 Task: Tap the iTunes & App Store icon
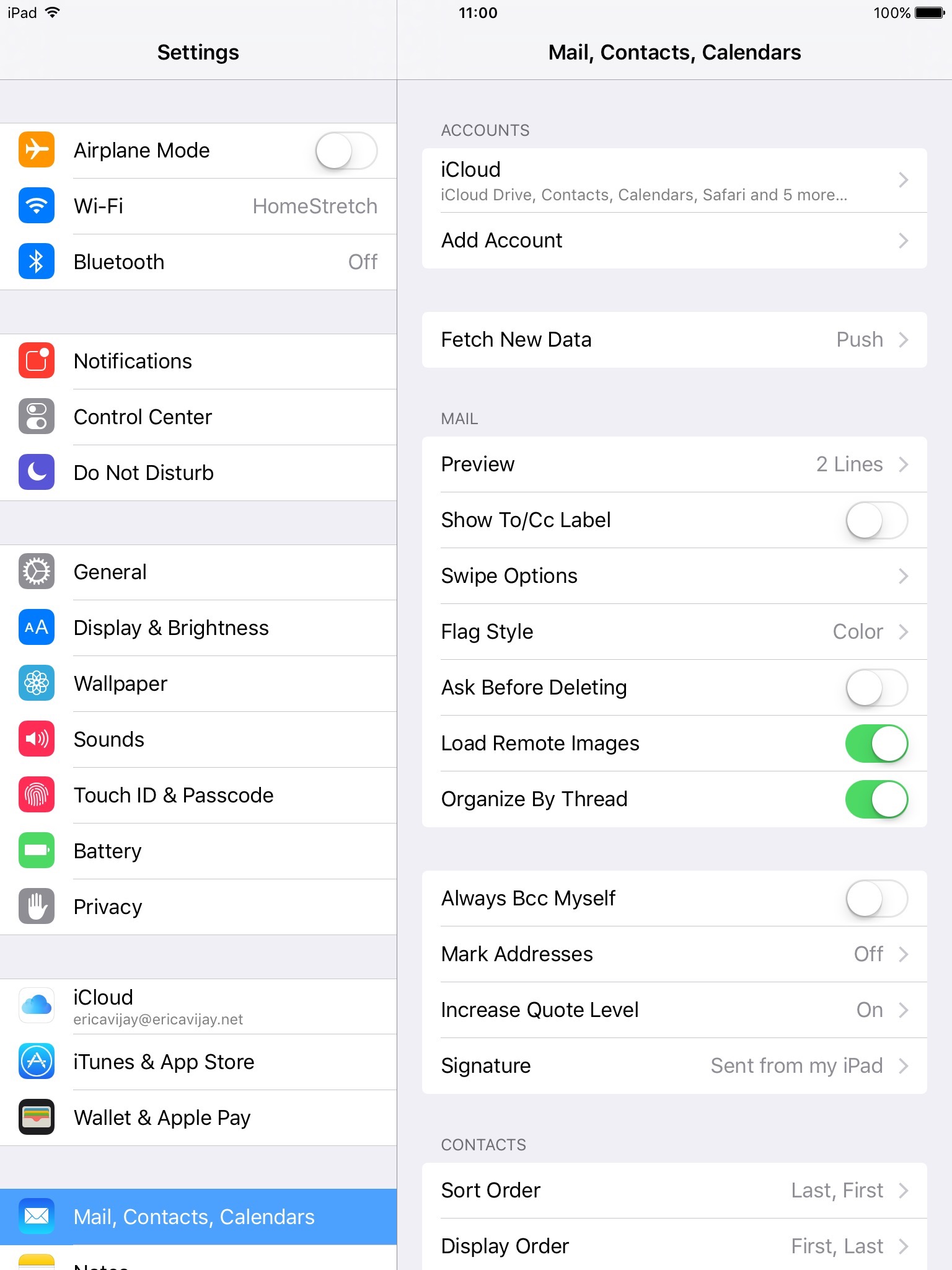click(x=37, y=1062)
